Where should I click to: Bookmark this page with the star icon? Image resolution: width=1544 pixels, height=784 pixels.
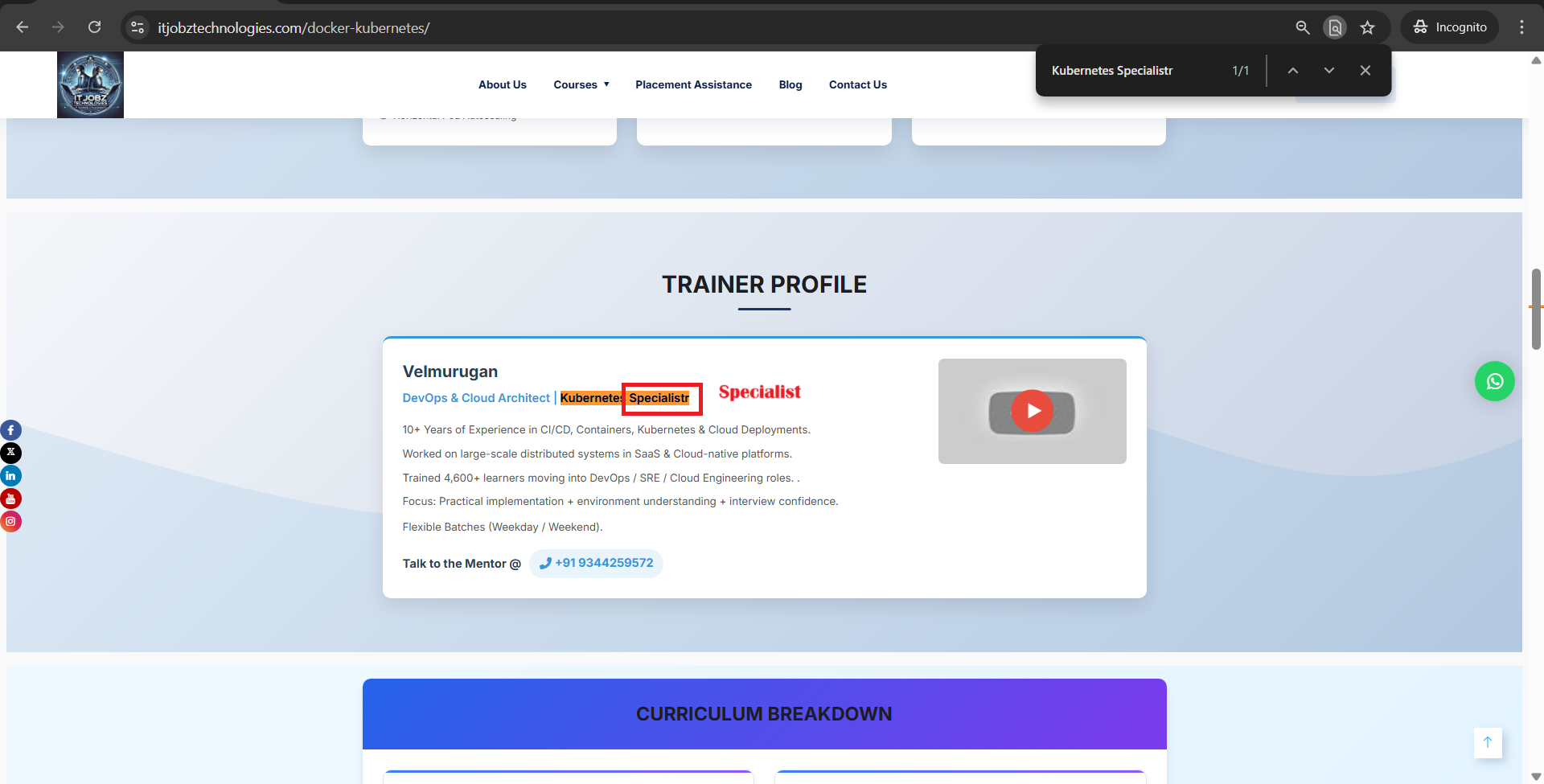click(x=1367, y=27)
